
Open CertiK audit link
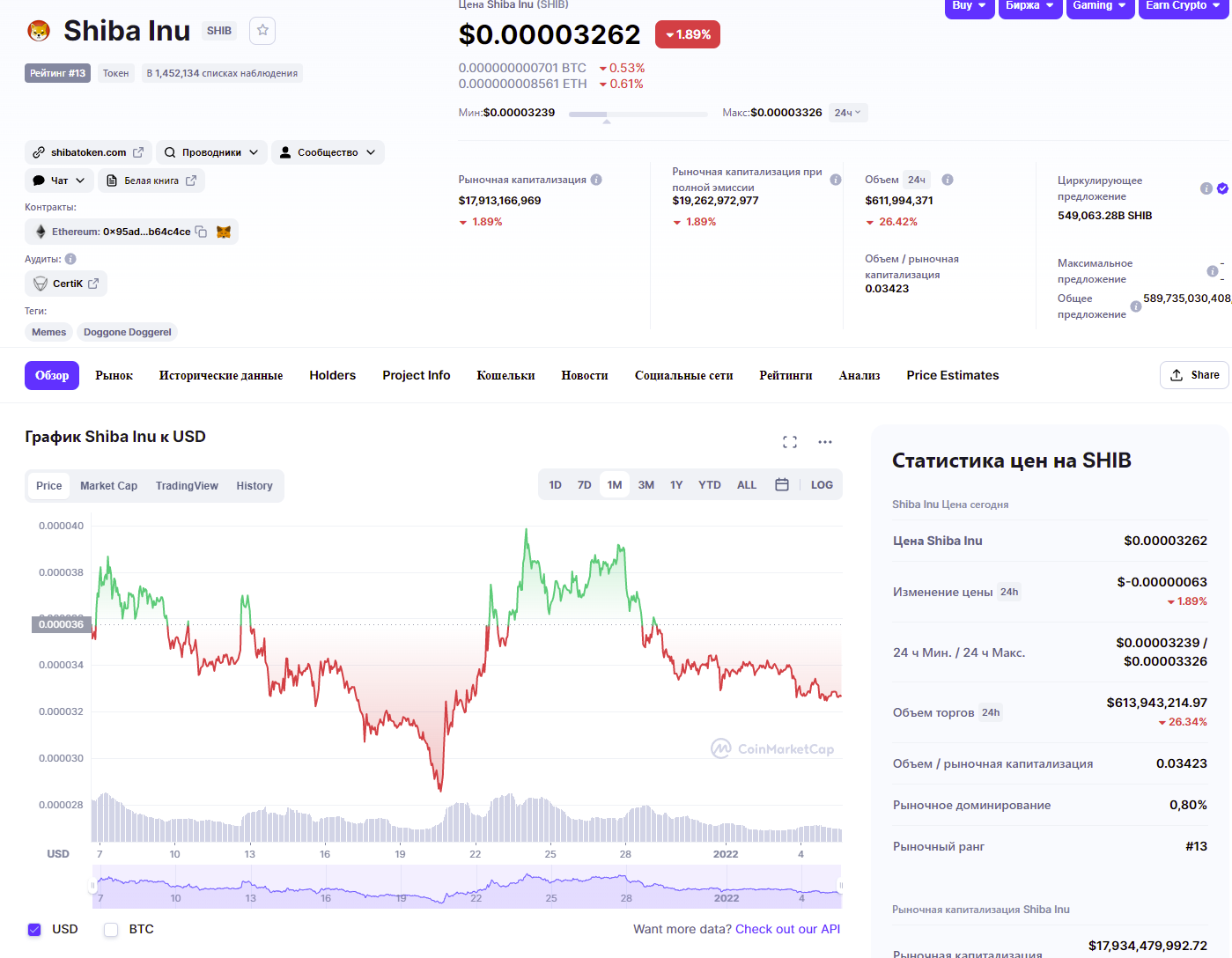coord(66,284)
